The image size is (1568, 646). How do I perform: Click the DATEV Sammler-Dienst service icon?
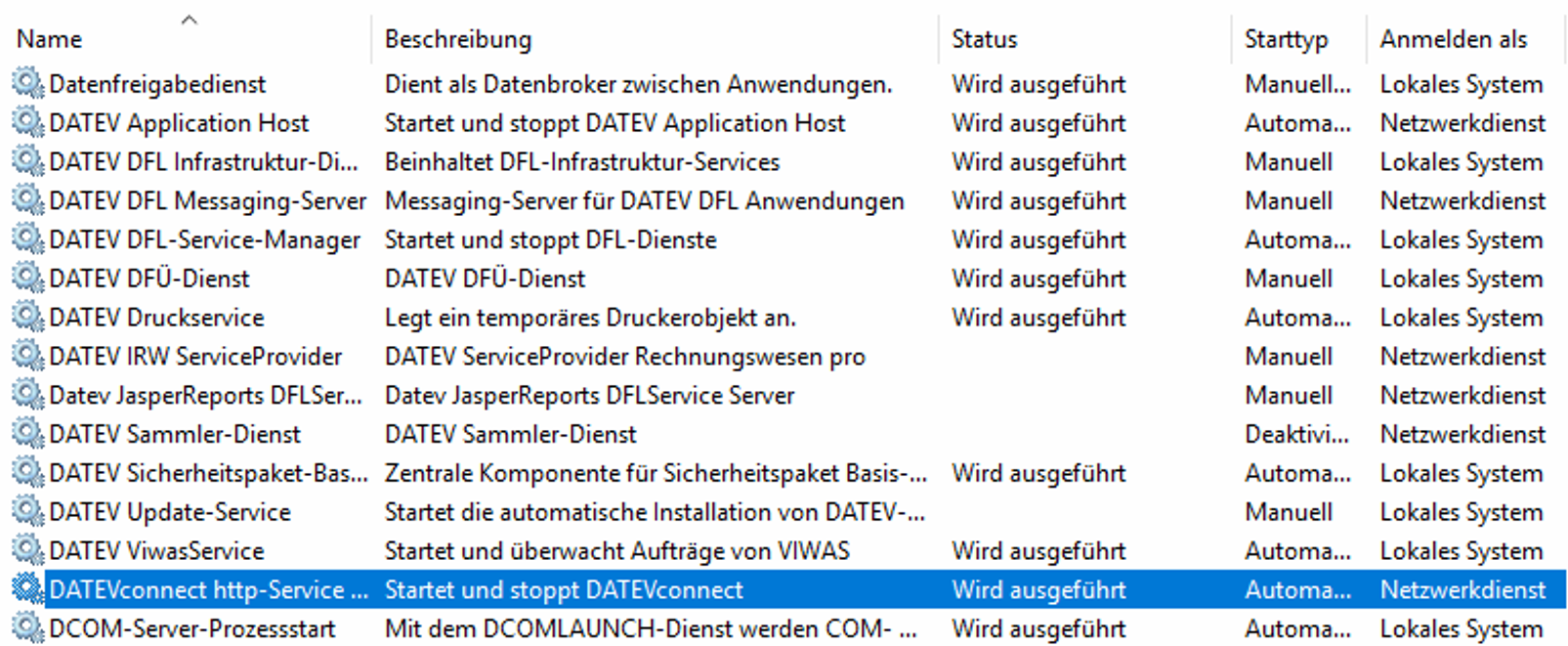tap(26, 434)
